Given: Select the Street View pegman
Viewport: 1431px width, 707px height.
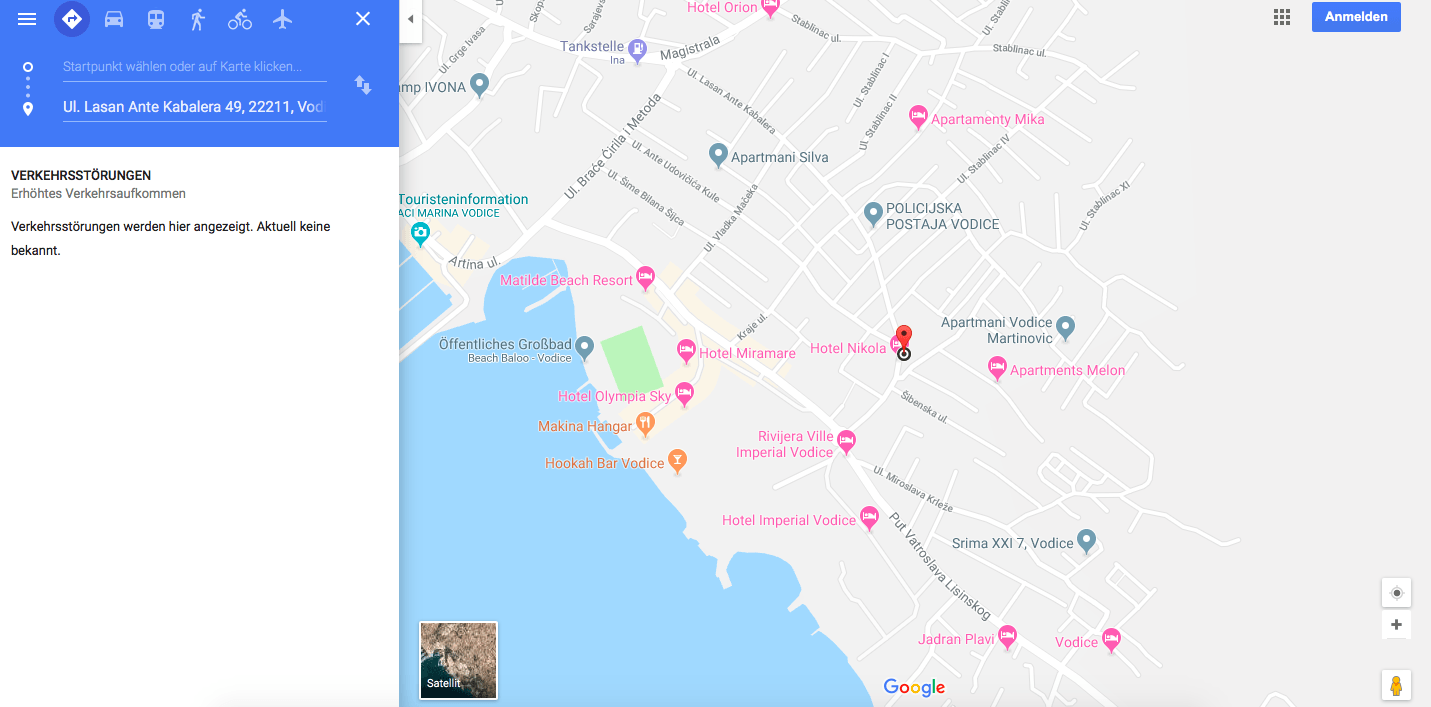Looking at the screenshot, I should (x=1396, y=685).
